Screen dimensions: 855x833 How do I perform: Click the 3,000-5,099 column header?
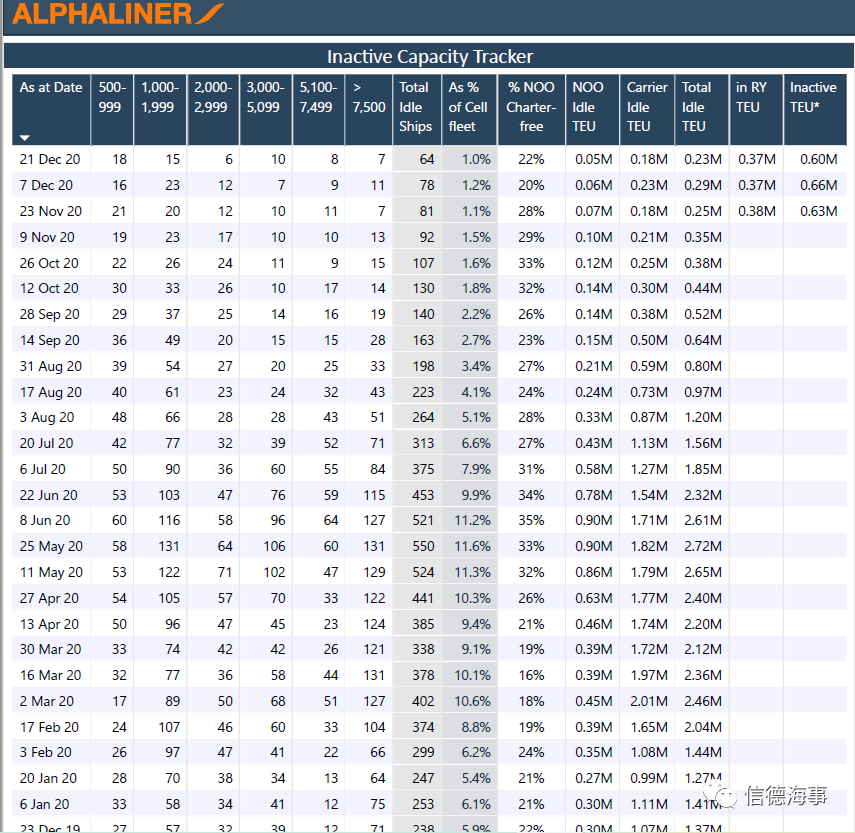266,110
